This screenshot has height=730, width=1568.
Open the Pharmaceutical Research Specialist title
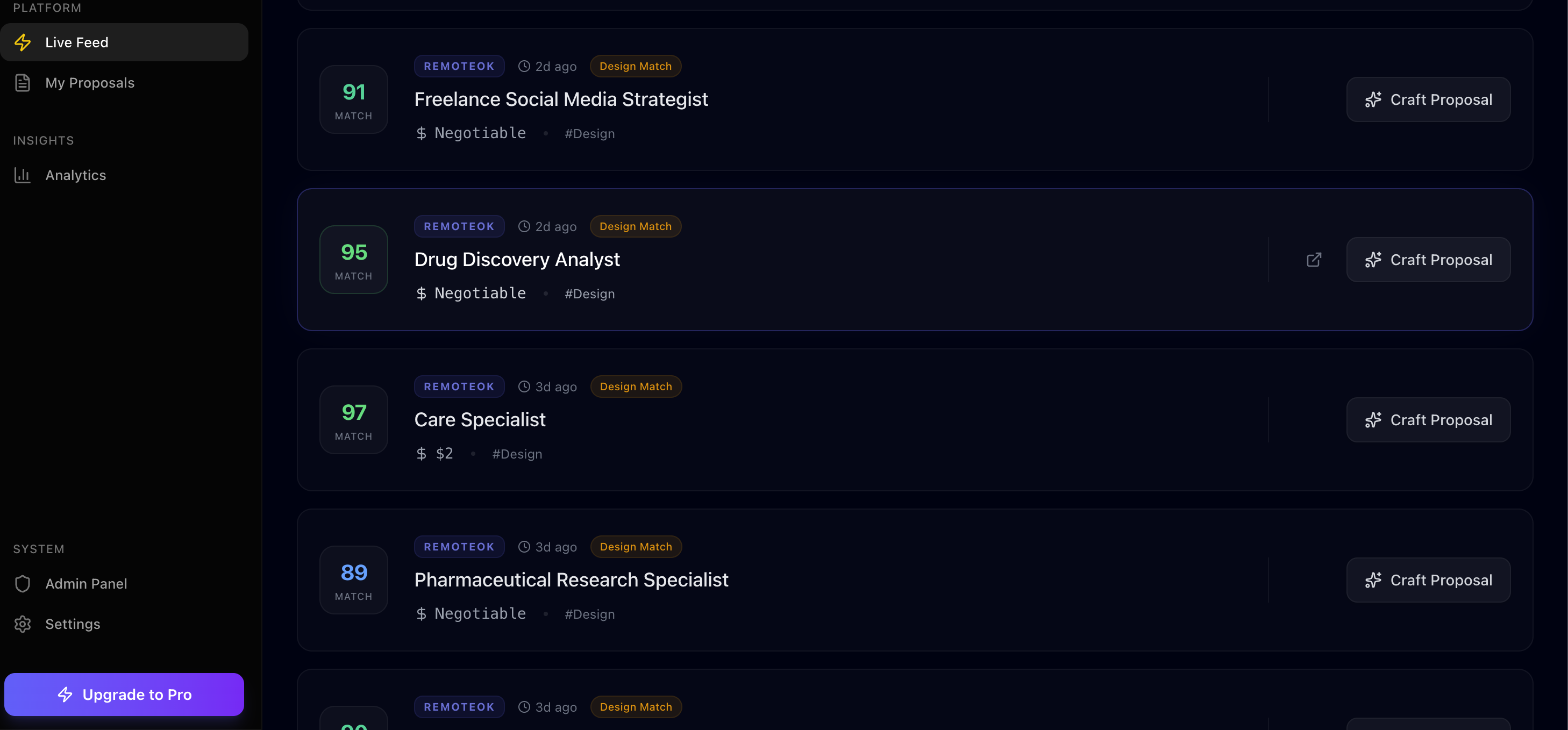coord(571,579)
